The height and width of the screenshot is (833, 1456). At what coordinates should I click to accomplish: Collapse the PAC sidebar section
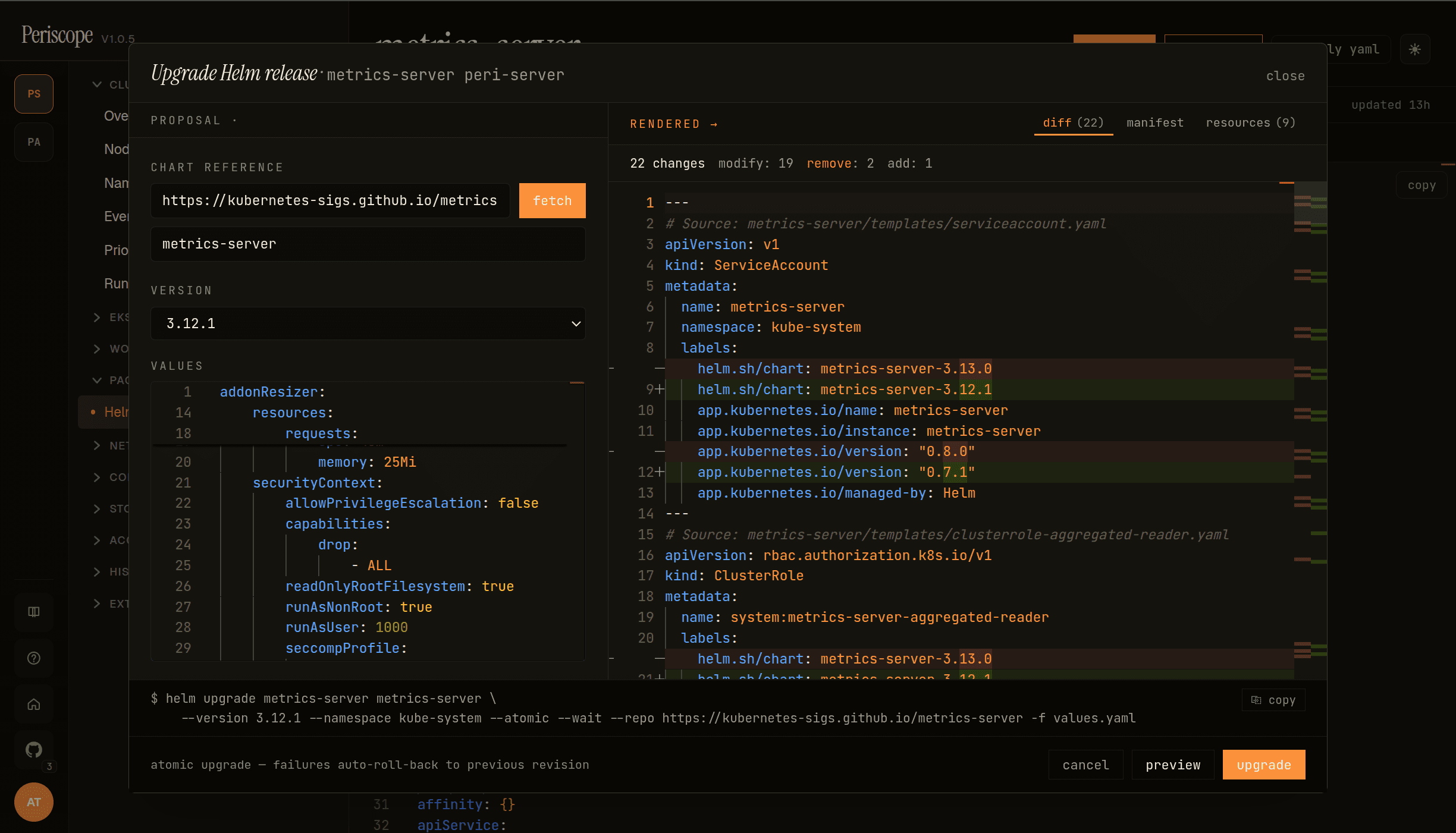click(111, 381)
